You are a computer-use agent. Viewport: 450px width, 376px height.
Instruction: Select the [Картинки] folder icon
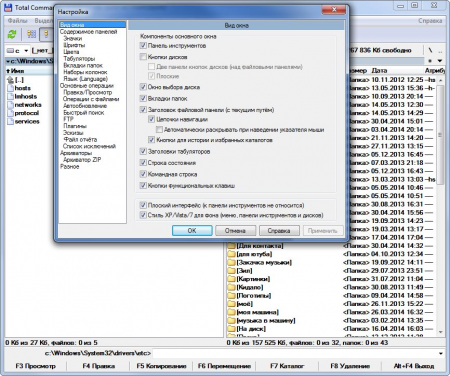pyautogui.click(x=231, y=279)
